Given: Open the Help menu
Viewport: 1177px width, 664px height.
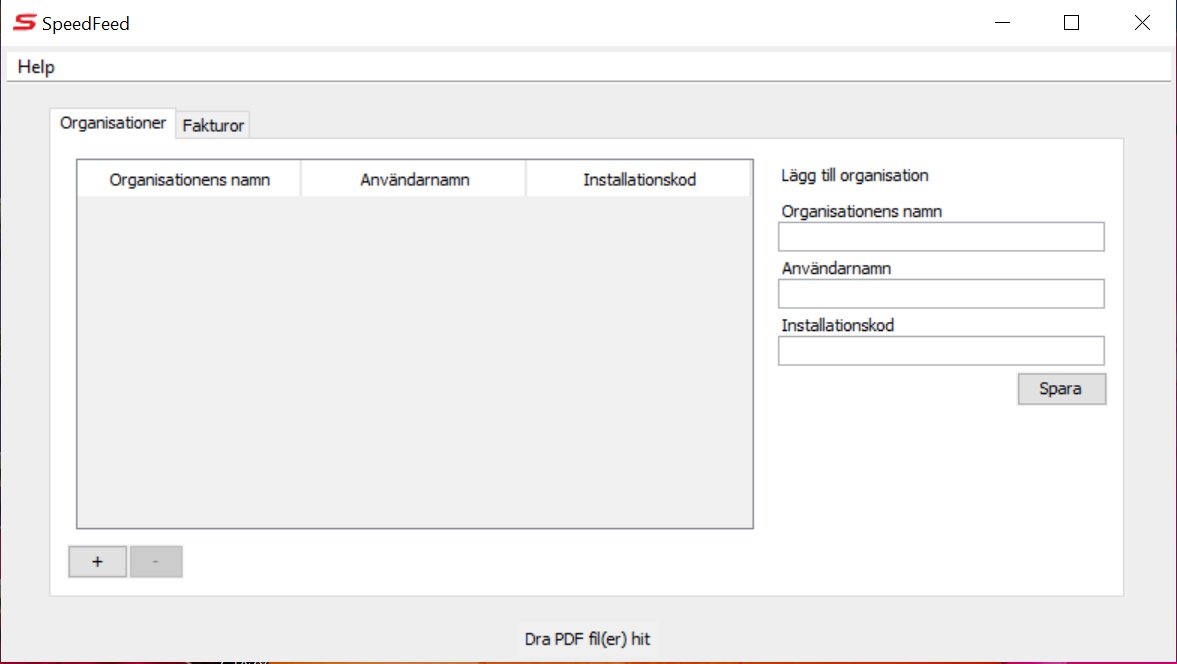Looking at the screenshot, I should tap(36, 67).
